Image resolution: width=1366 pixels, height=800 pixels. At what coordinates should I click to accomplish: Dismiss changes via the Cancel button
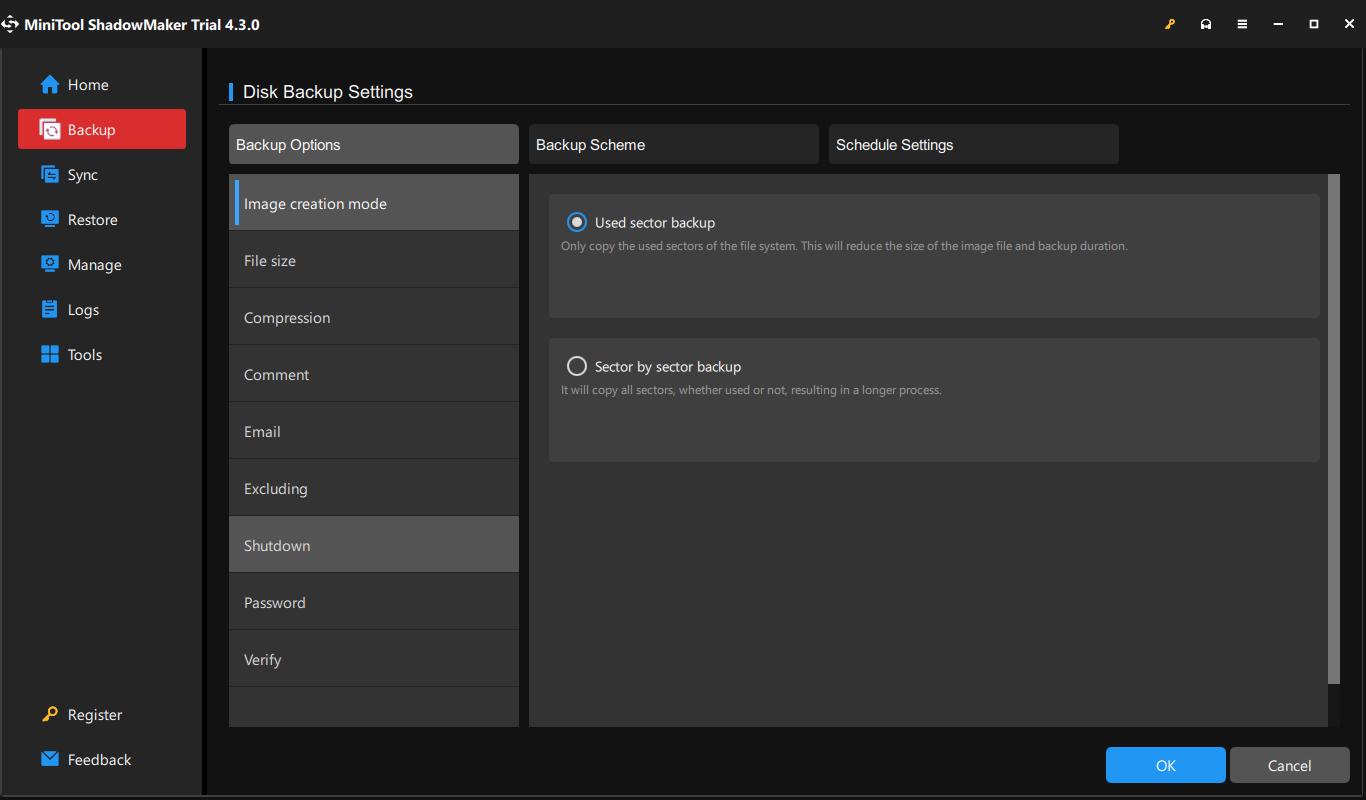(1289, 764)
